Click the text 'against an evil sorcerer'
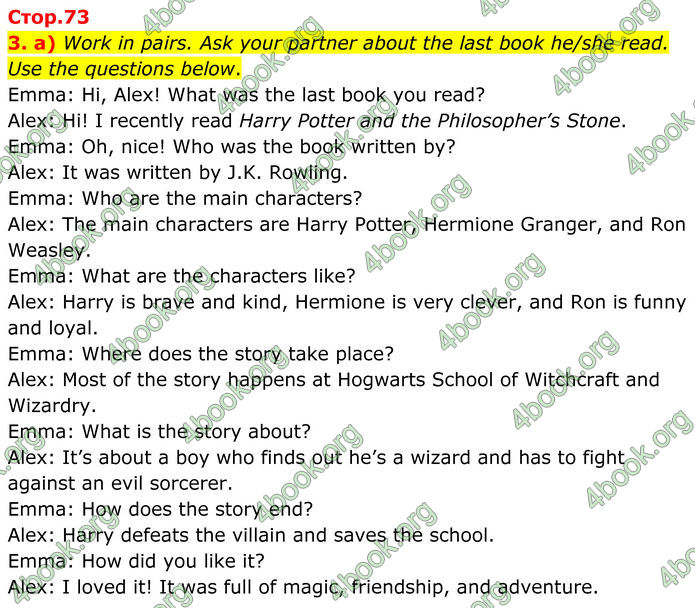Image resolution: width=695 pixels, height=608 pixels. coord(119,483)
